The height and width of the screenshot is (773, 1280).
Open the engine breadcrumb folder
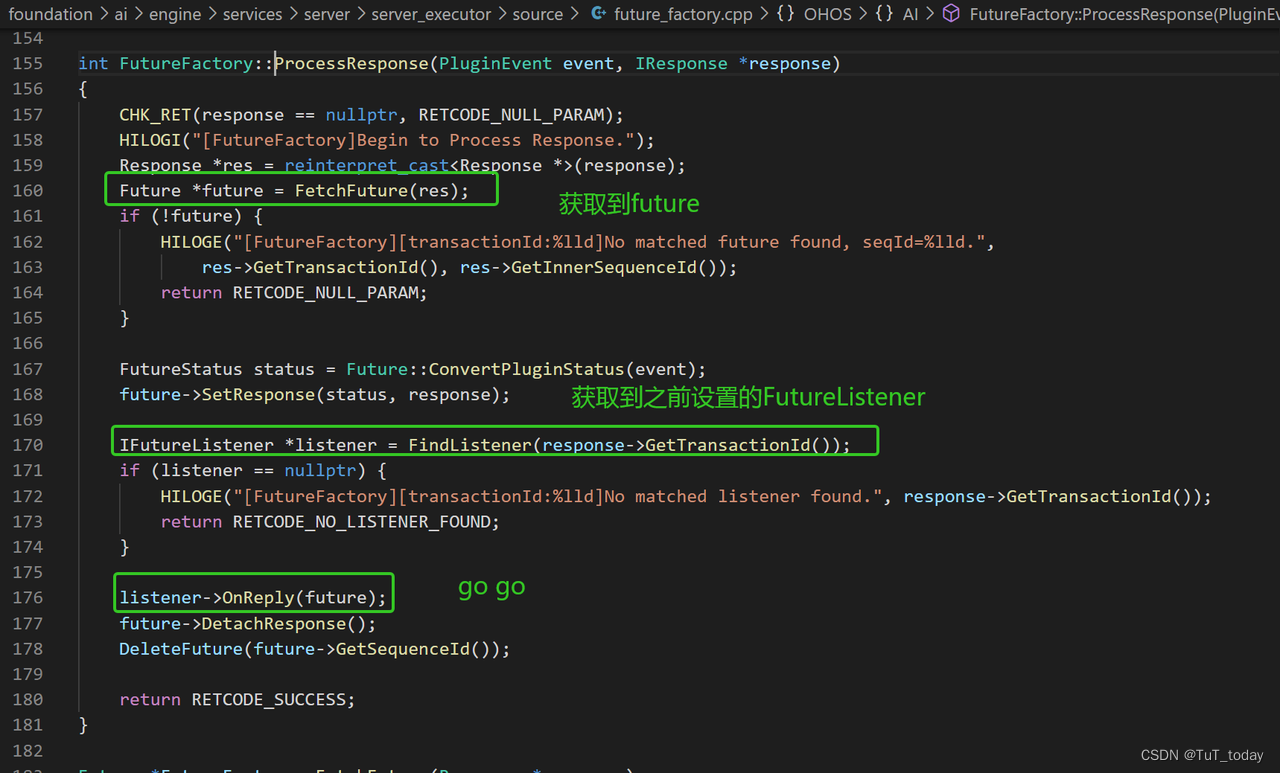[175, 14]
